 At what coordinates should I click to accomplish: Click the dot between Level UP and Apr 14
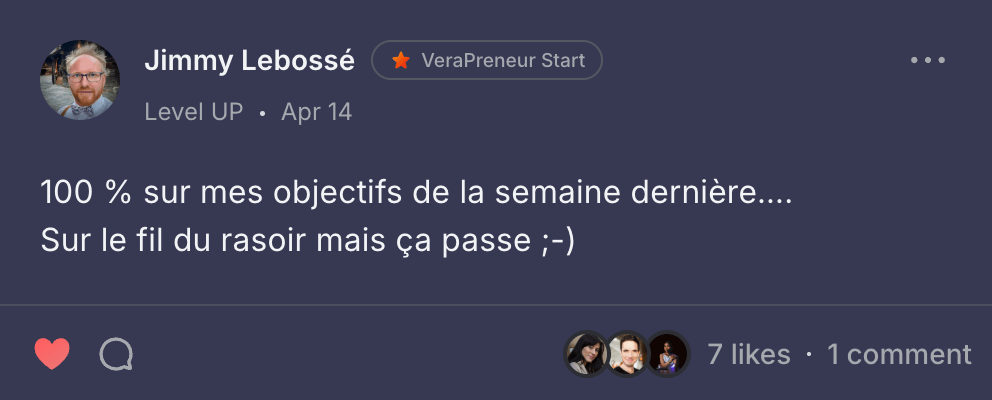point(262,113)
